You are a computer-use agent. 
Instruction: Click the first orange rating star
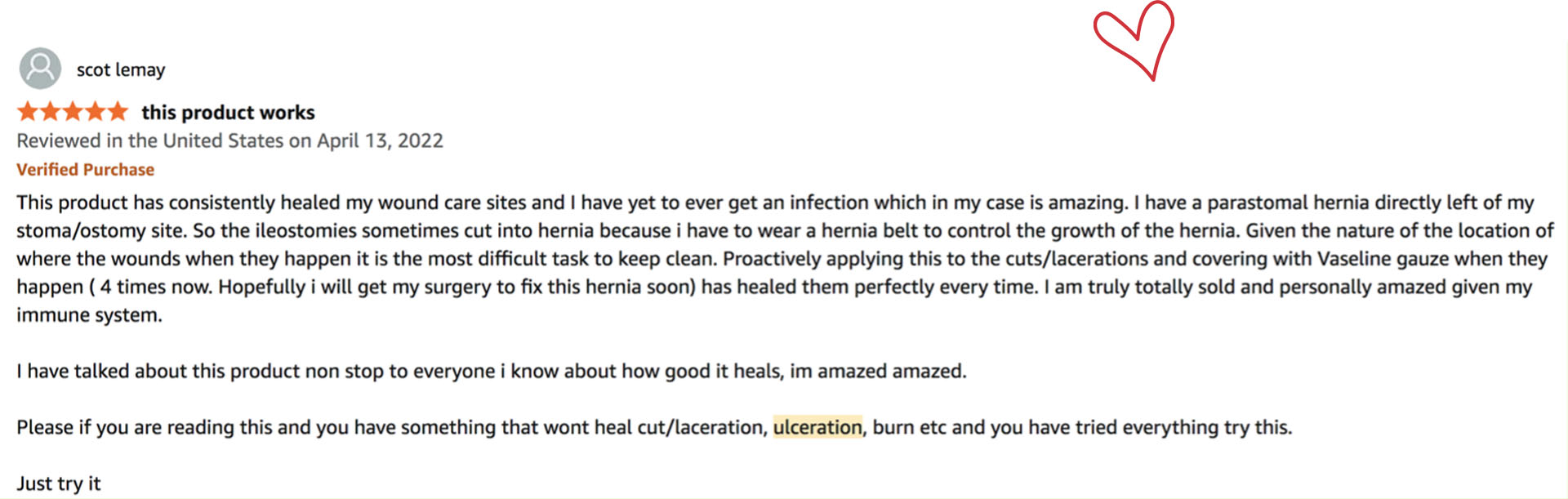(x=28, y=111)
